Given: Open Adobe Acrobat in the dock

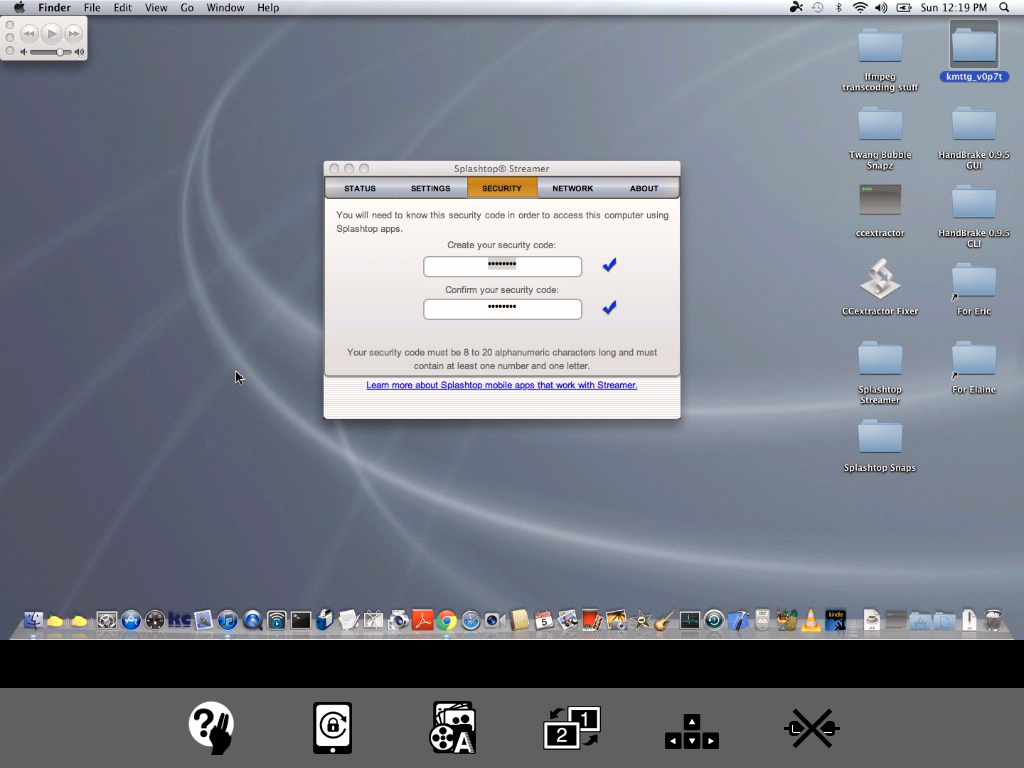Looking at the screenshot, I should pyautogui.click(x=422, y=620).
